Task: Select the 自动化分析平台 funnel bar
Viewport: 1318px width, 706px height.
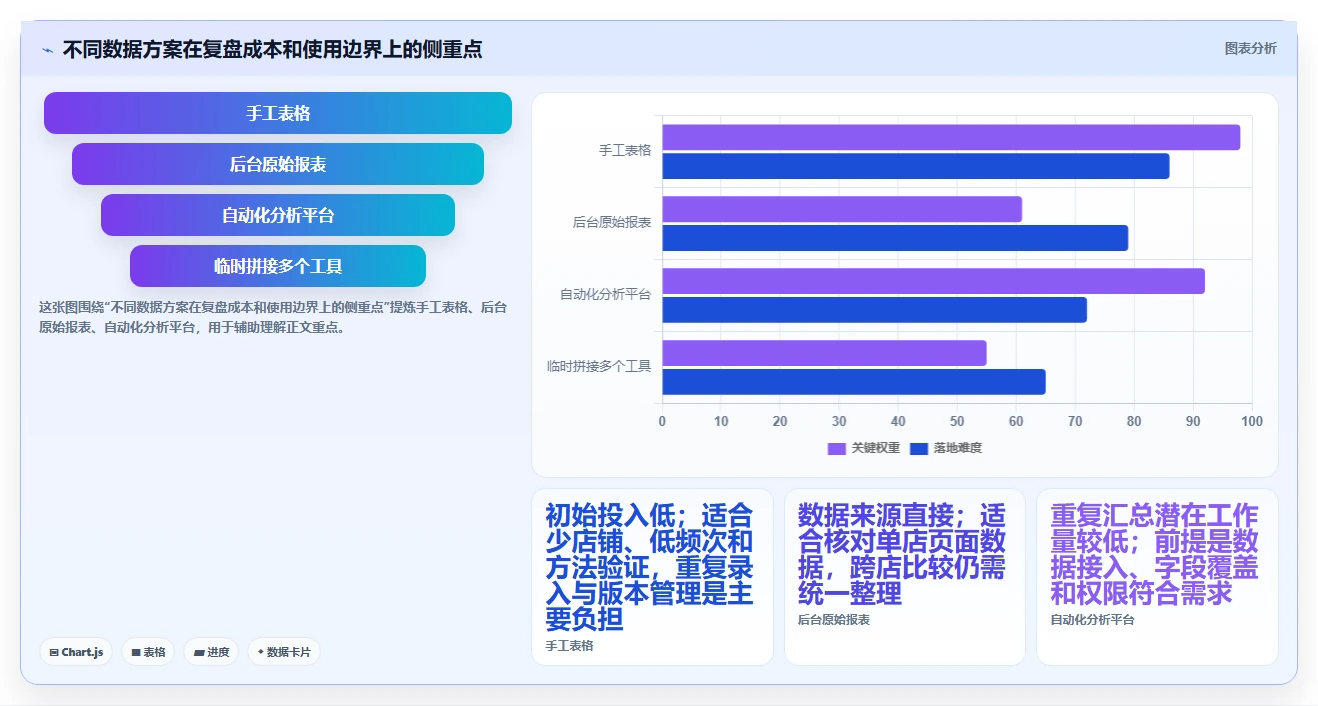Action: pos(278,215)
